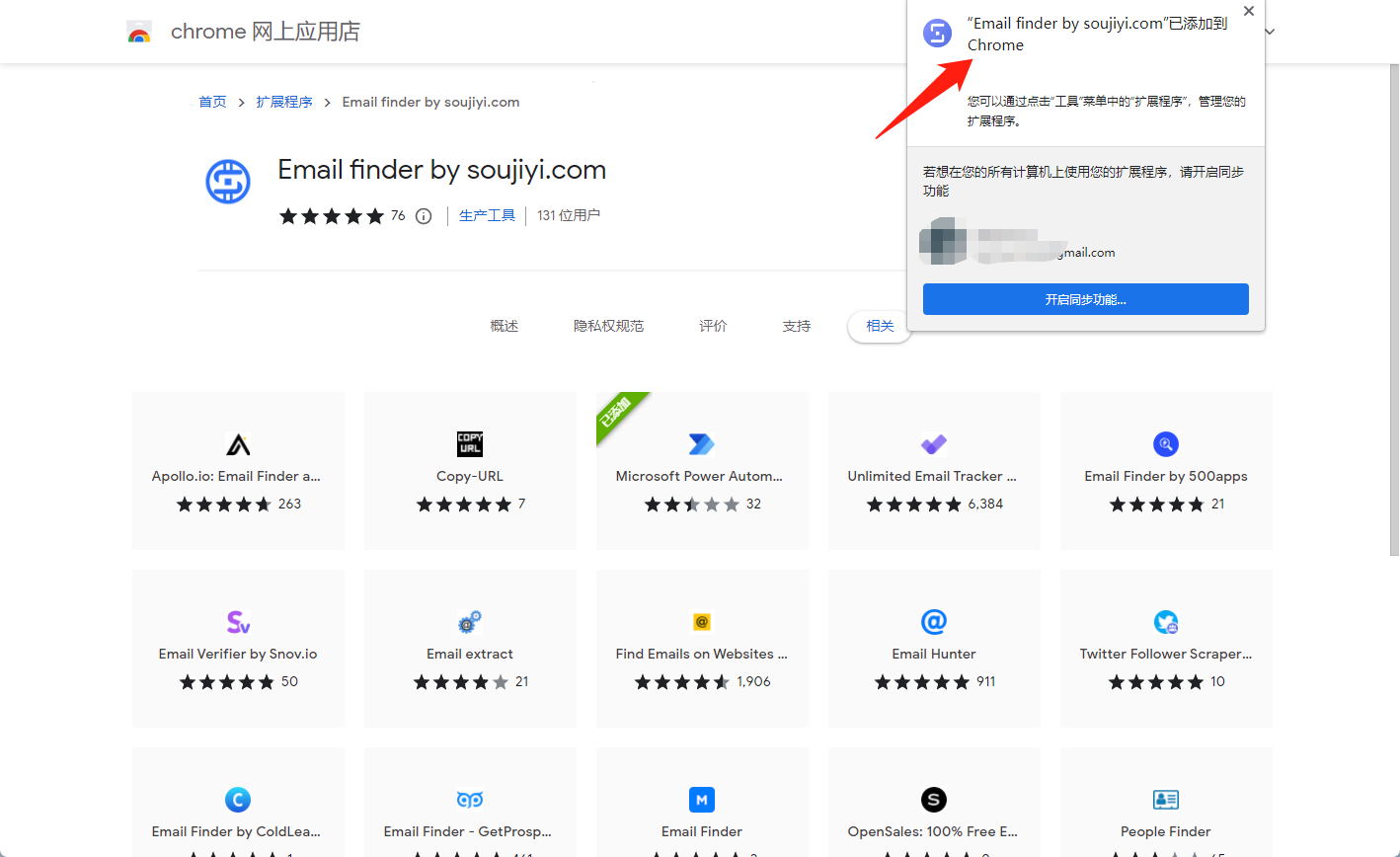Click the OpenSales: 100% Free title
The width and height of the screenshot is (1400, 857).
tap(933, 831)
